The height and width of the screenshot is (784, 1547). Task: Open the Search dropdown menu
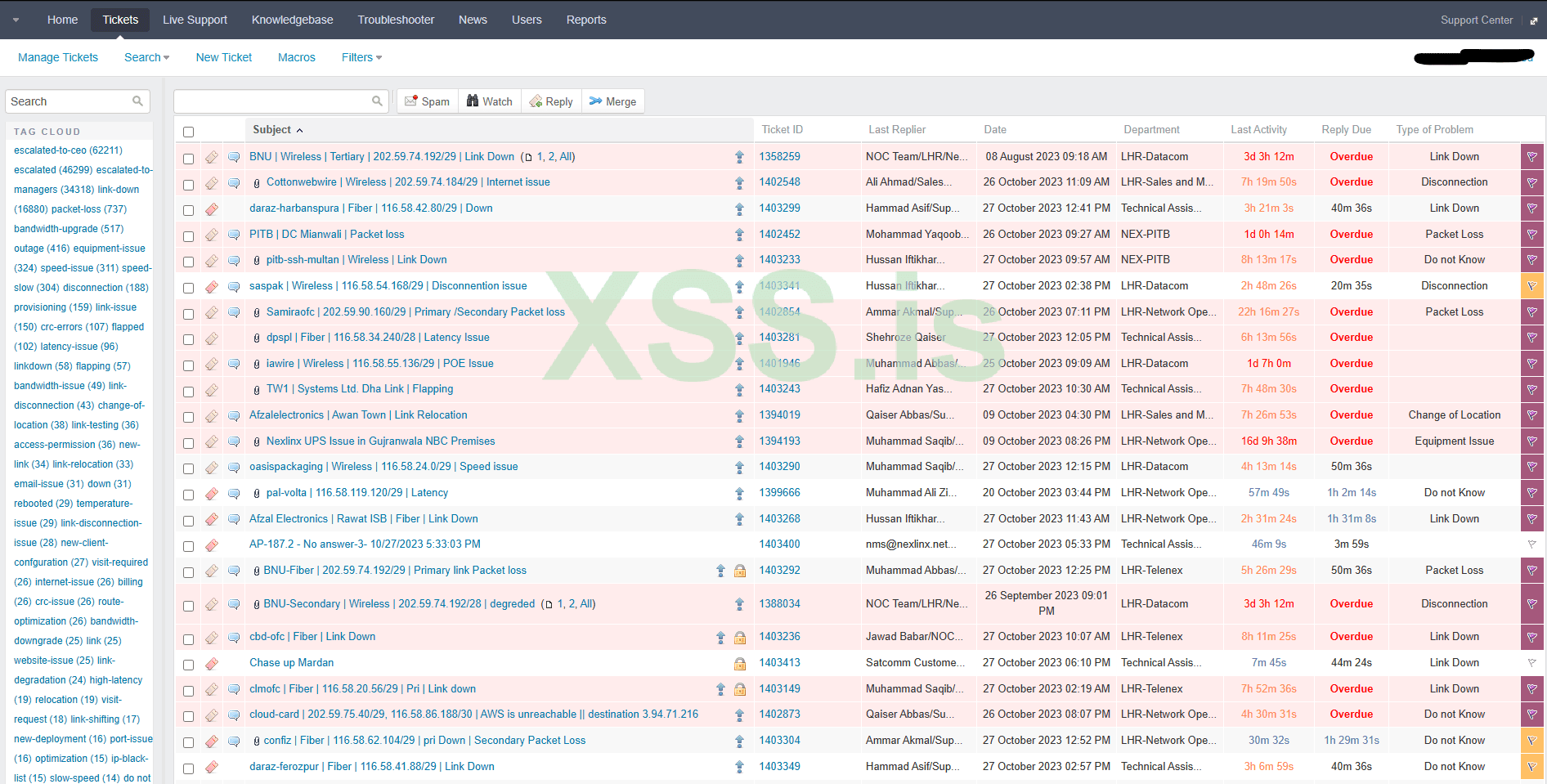click(146, 57)
